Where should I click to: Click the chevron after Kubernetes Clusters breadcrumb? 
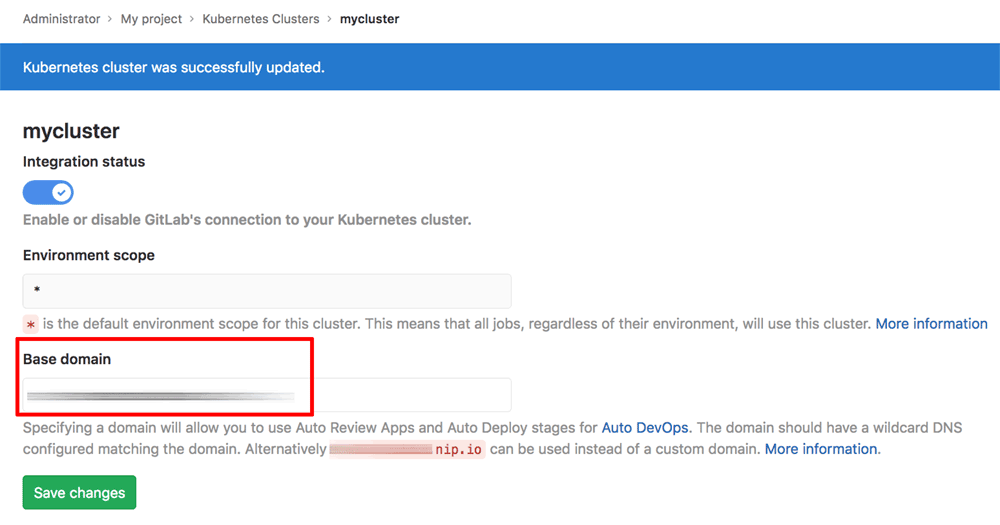click(329, 19)
